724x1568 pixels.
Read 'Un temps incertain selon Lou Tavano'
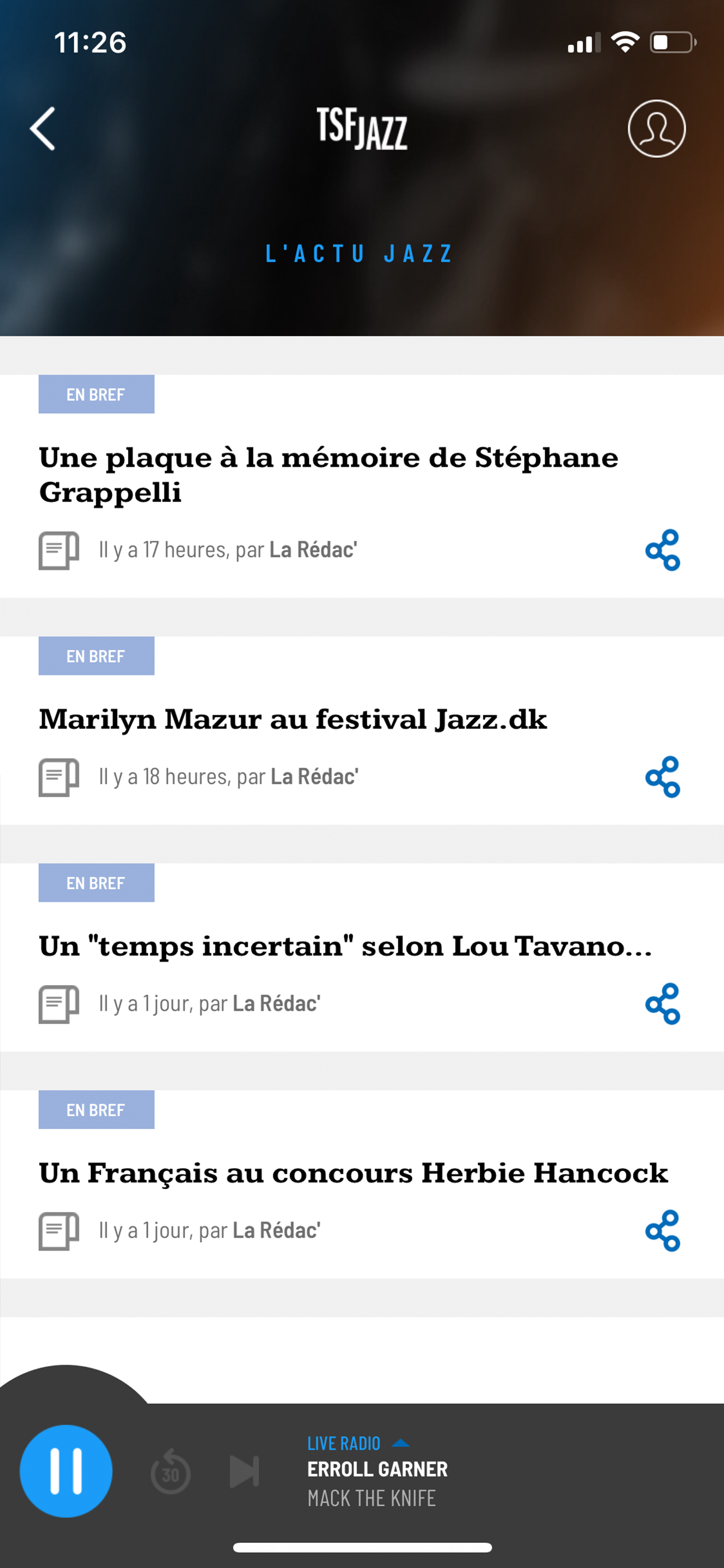pos(345,946)
